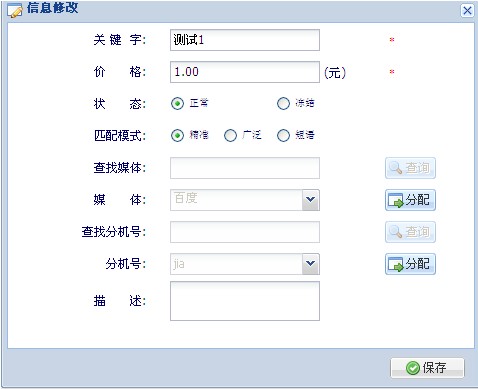Open the 百度 media combo box

(x=245, y=200)
